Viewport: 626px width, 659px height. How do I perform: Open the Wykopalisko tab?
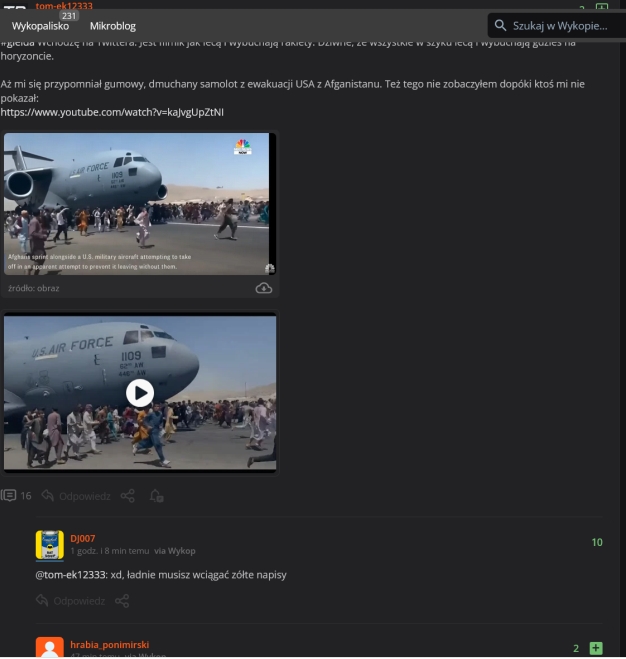(40, 26)
